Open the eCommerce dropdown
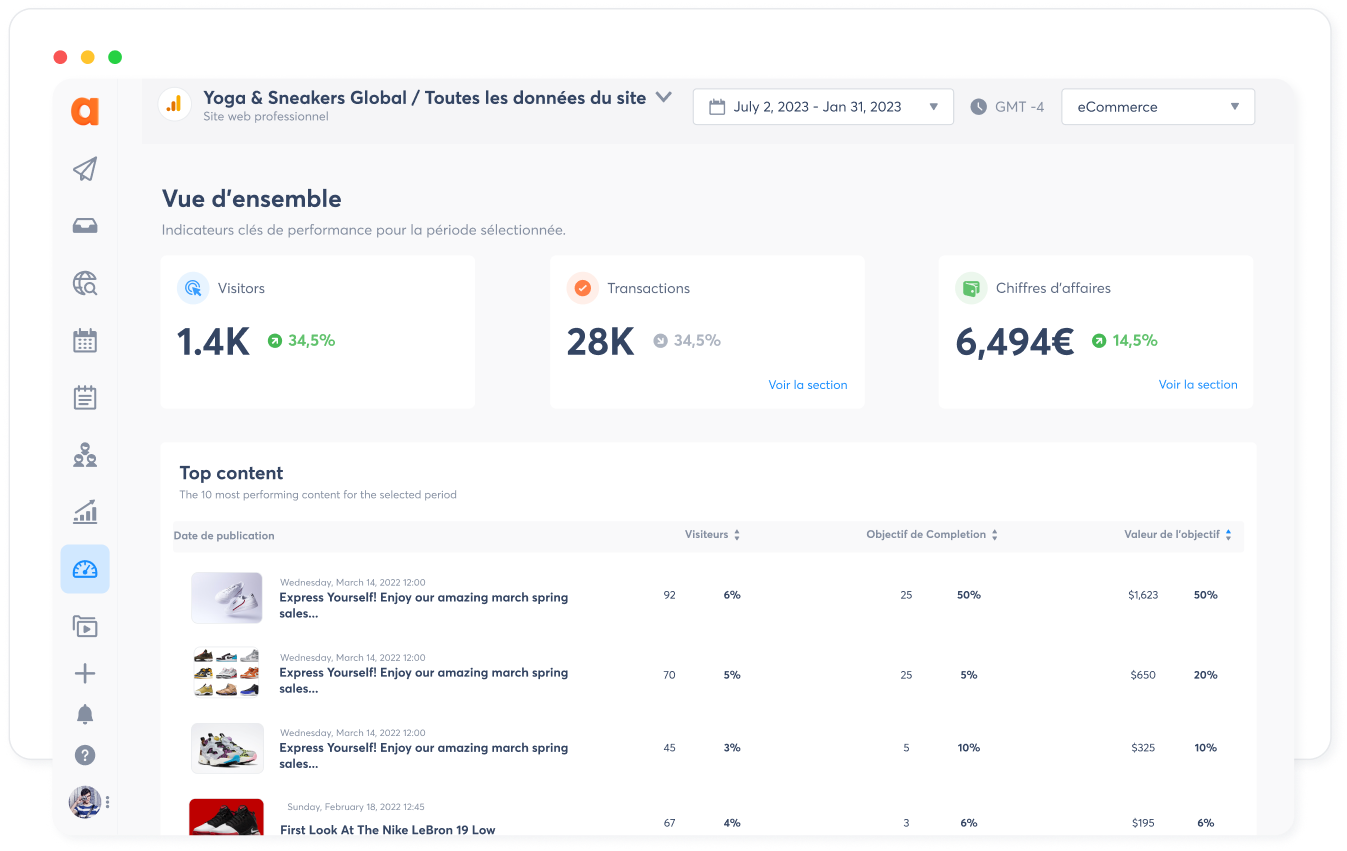 (1157, 107)
